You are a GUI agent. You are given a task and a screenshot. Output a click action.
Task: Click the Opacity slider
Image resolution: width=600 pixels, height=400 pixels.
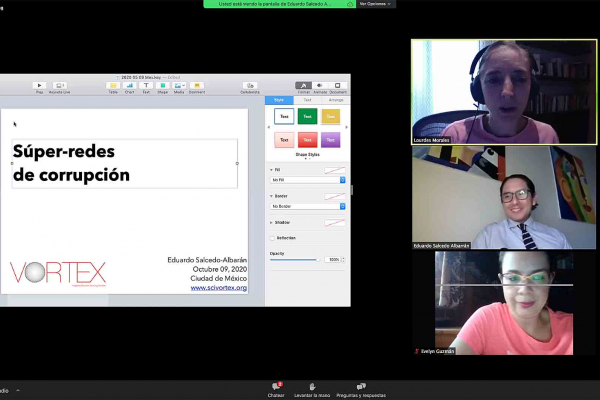295,260
